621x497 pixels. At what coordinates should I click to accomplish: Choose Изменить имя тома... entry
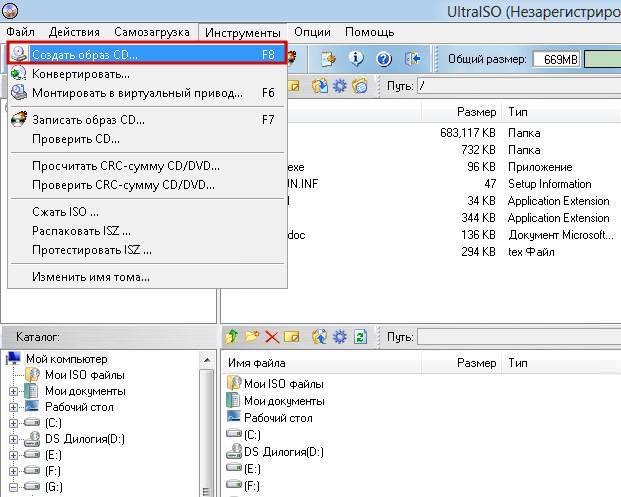coord(147,277)
